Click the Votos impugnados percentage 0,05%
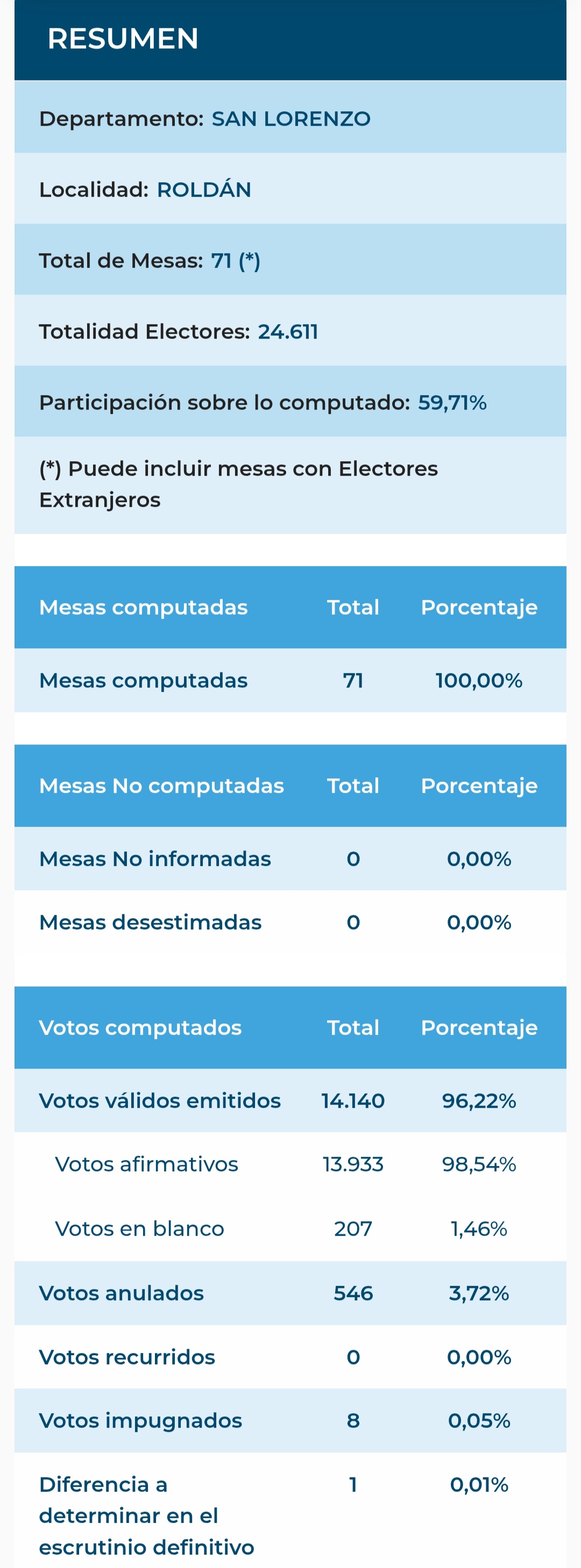This screenshot has width=581, height=1568. pos(479,1420)
